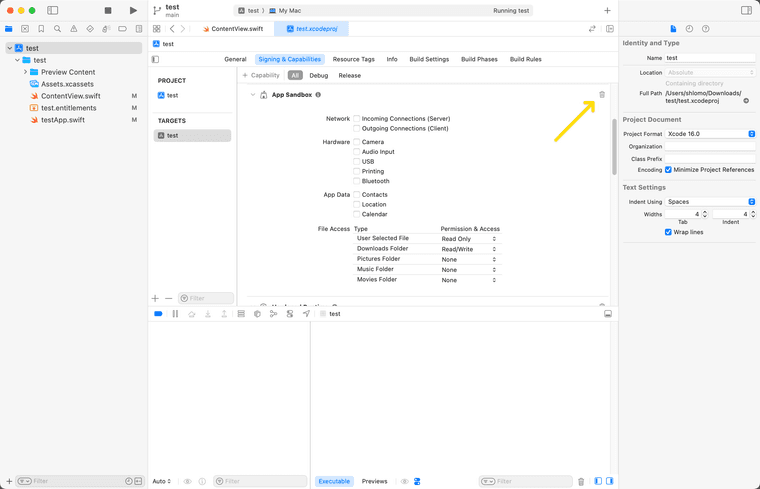Open the Project navigator folder icon
760x489 pixels.
(9, 29)
